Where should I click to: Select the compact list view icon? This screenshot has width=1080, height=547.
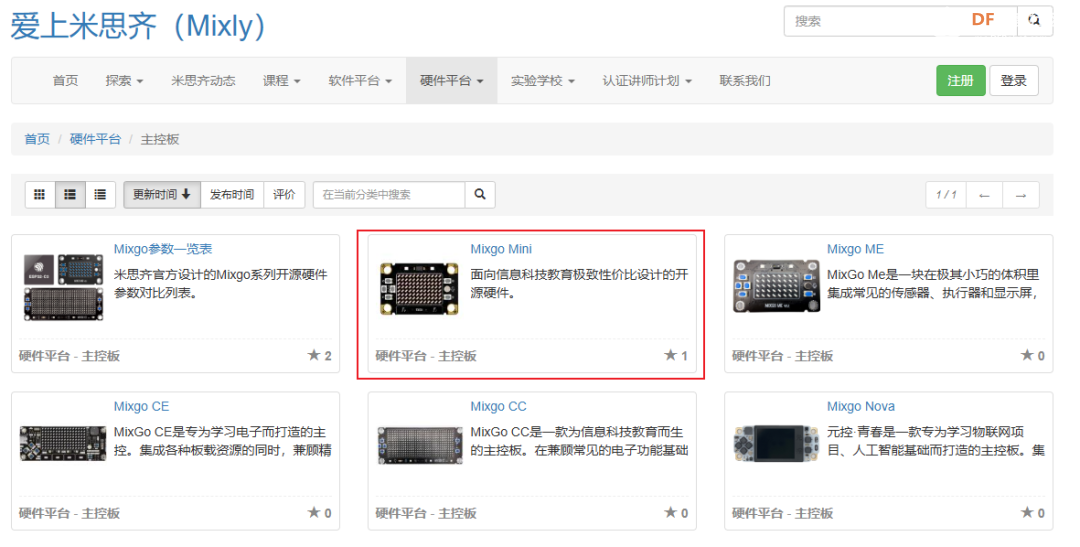[101, 195]
